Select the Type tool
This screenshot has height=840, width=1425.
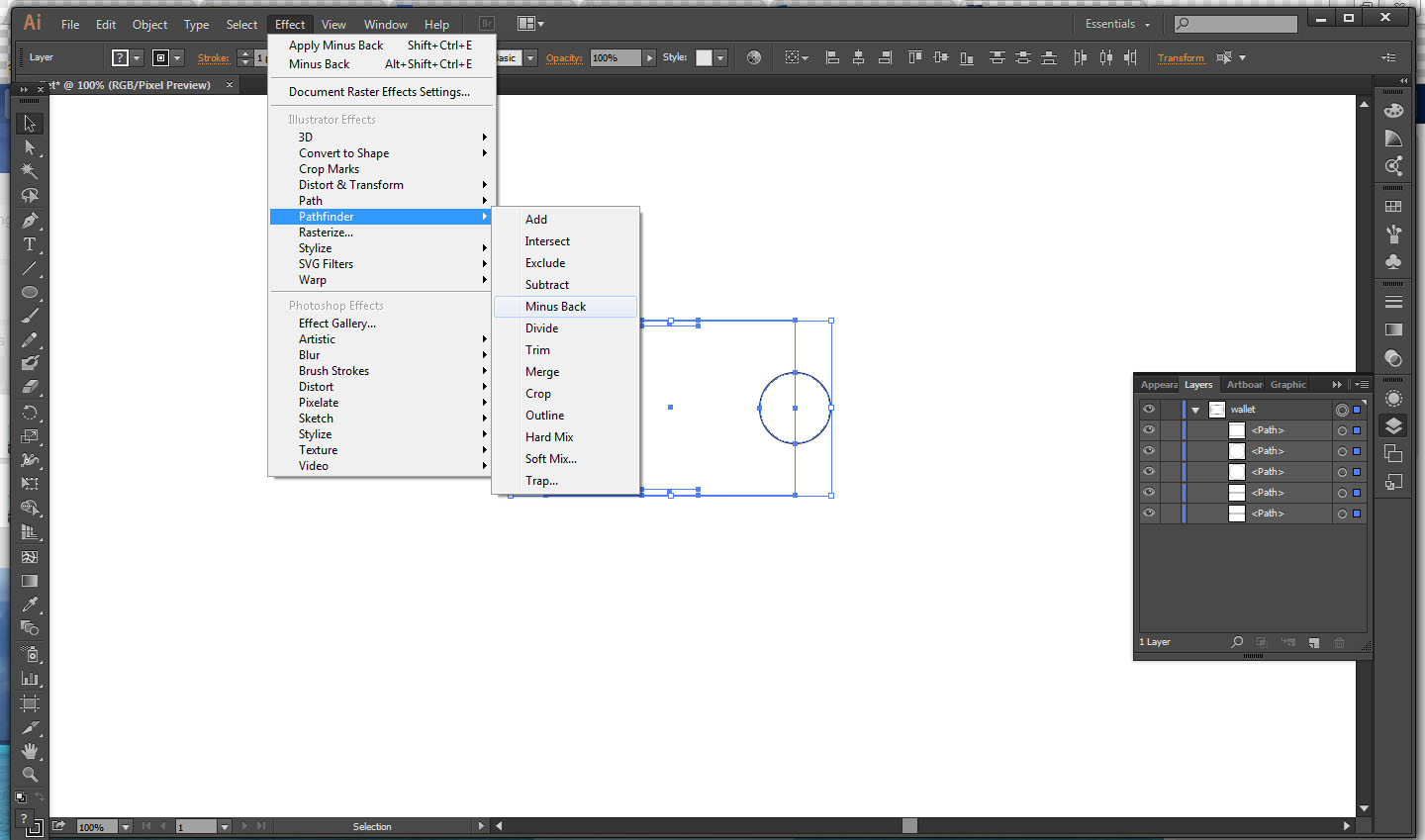pos(30,244)
